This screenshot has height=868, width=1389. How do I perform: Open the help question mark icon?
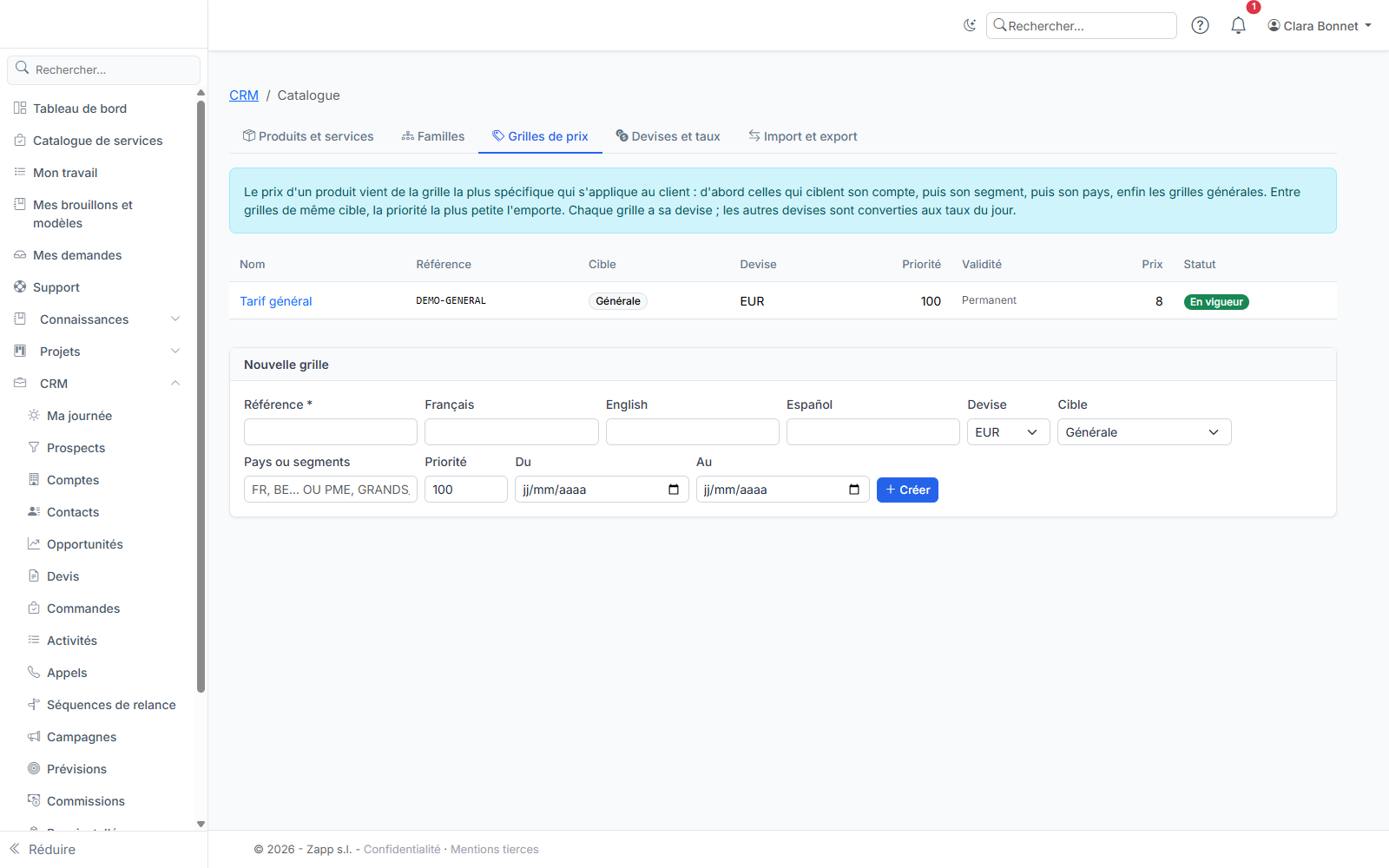coord(1200,25)
